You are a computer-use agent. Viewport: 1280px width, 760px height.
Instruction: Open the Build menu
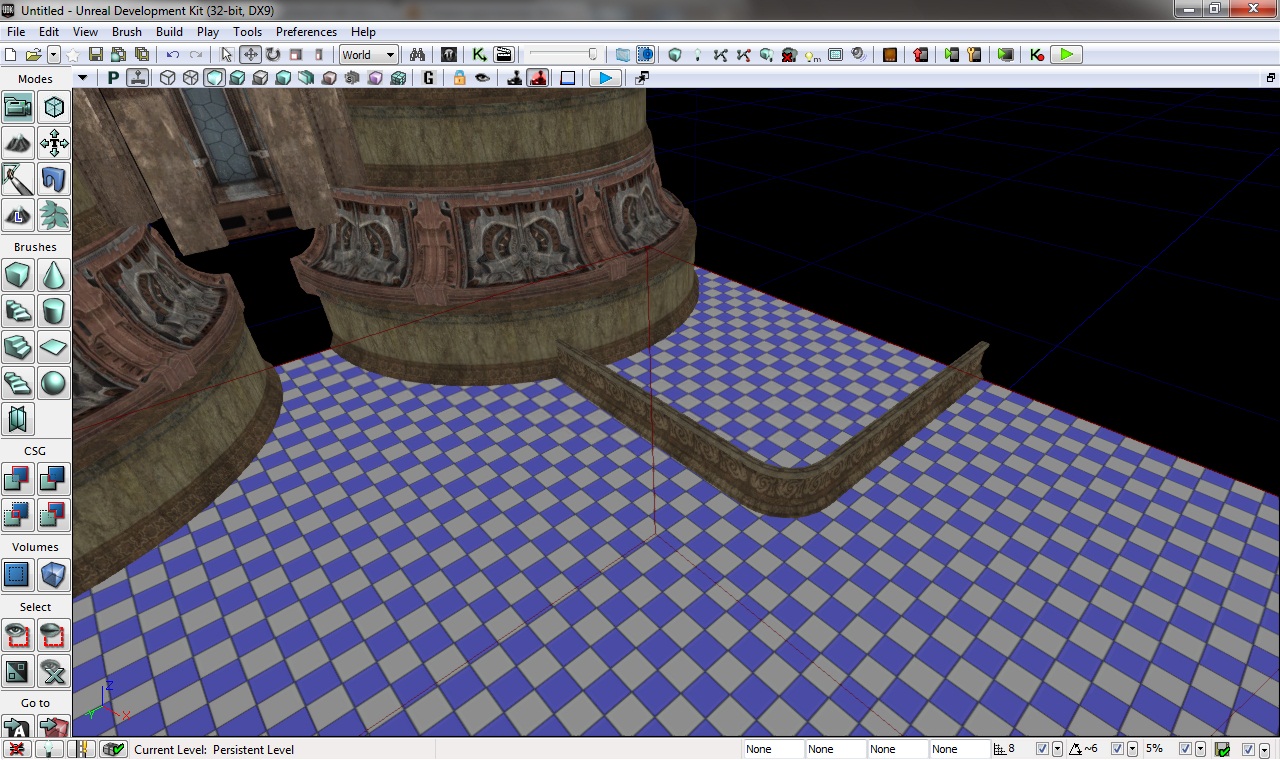(169, 32)
